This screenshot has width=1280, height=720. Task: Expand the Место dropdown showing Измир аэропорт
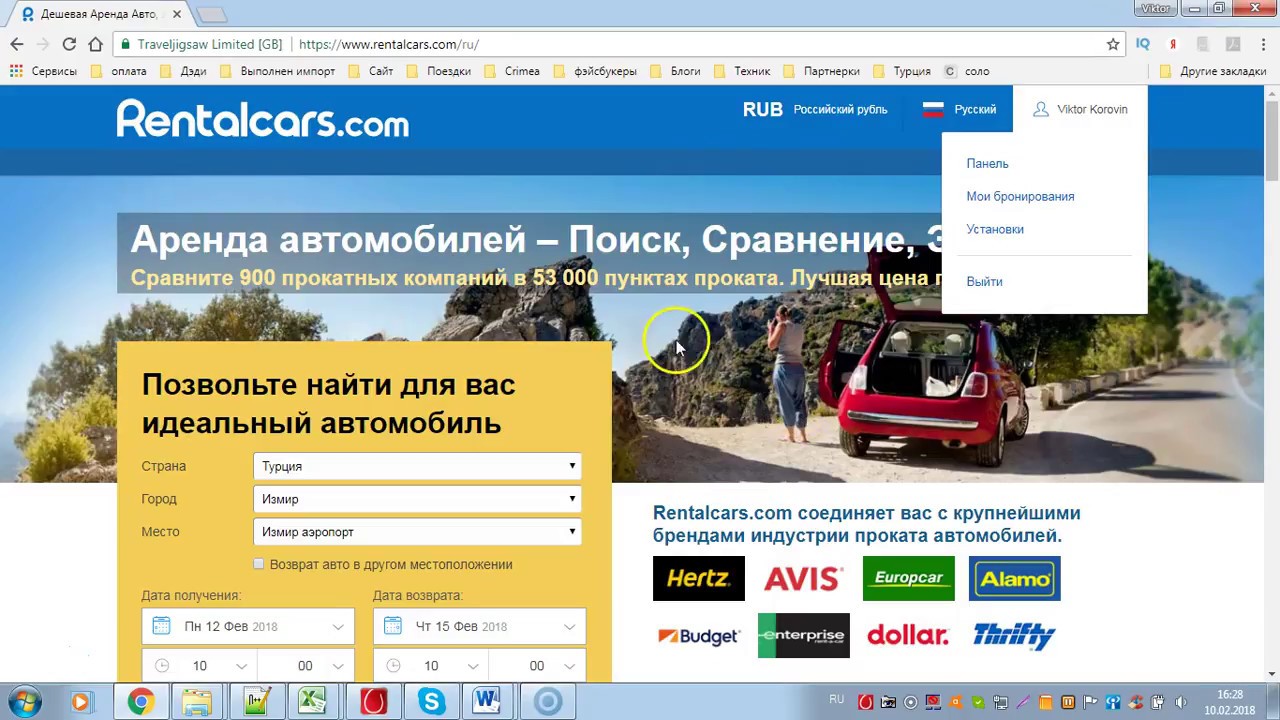coord(418,532)
